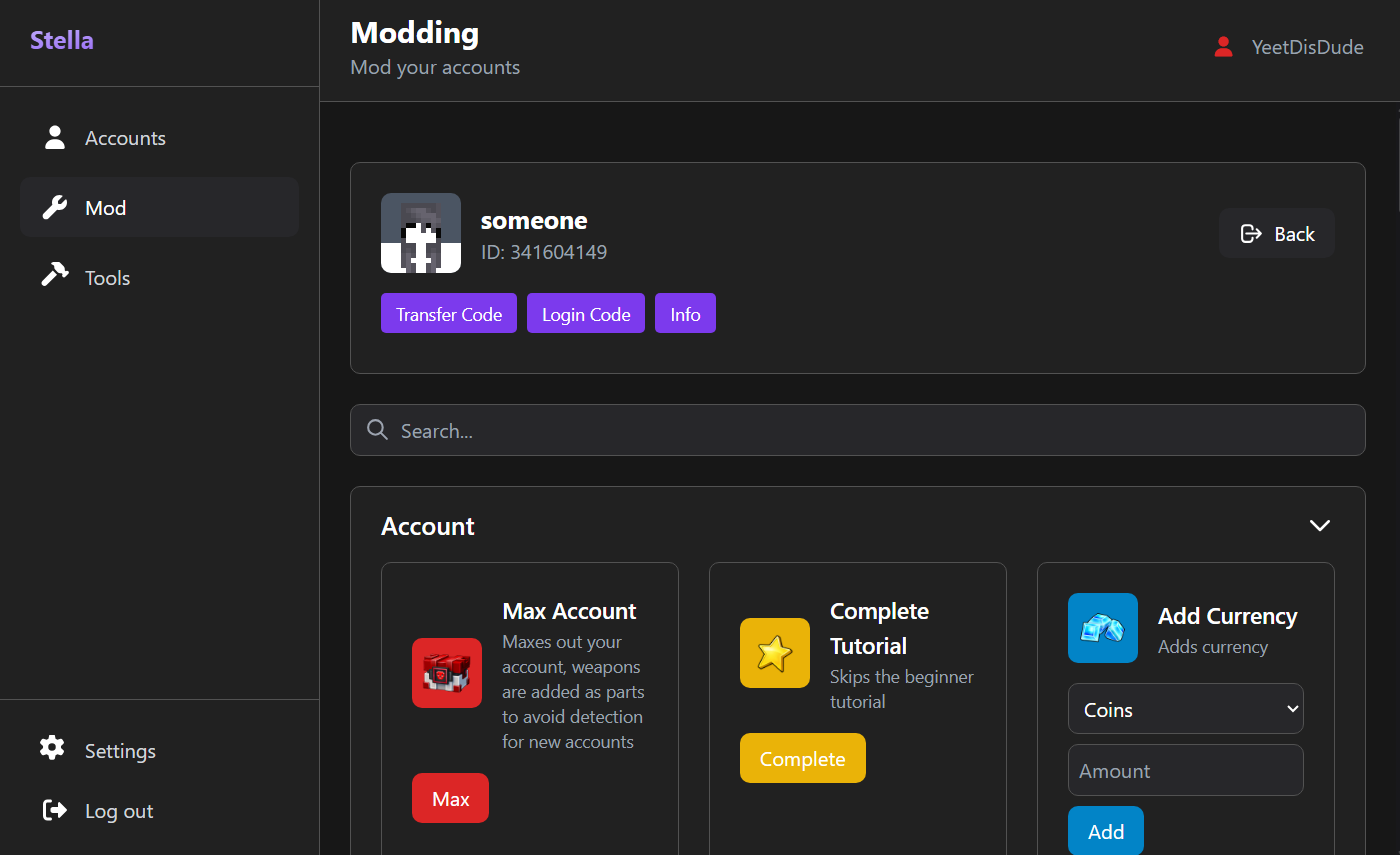Click the Log out arrow icon
Screen dimensions: 1400x855
(x=54, y=810)
